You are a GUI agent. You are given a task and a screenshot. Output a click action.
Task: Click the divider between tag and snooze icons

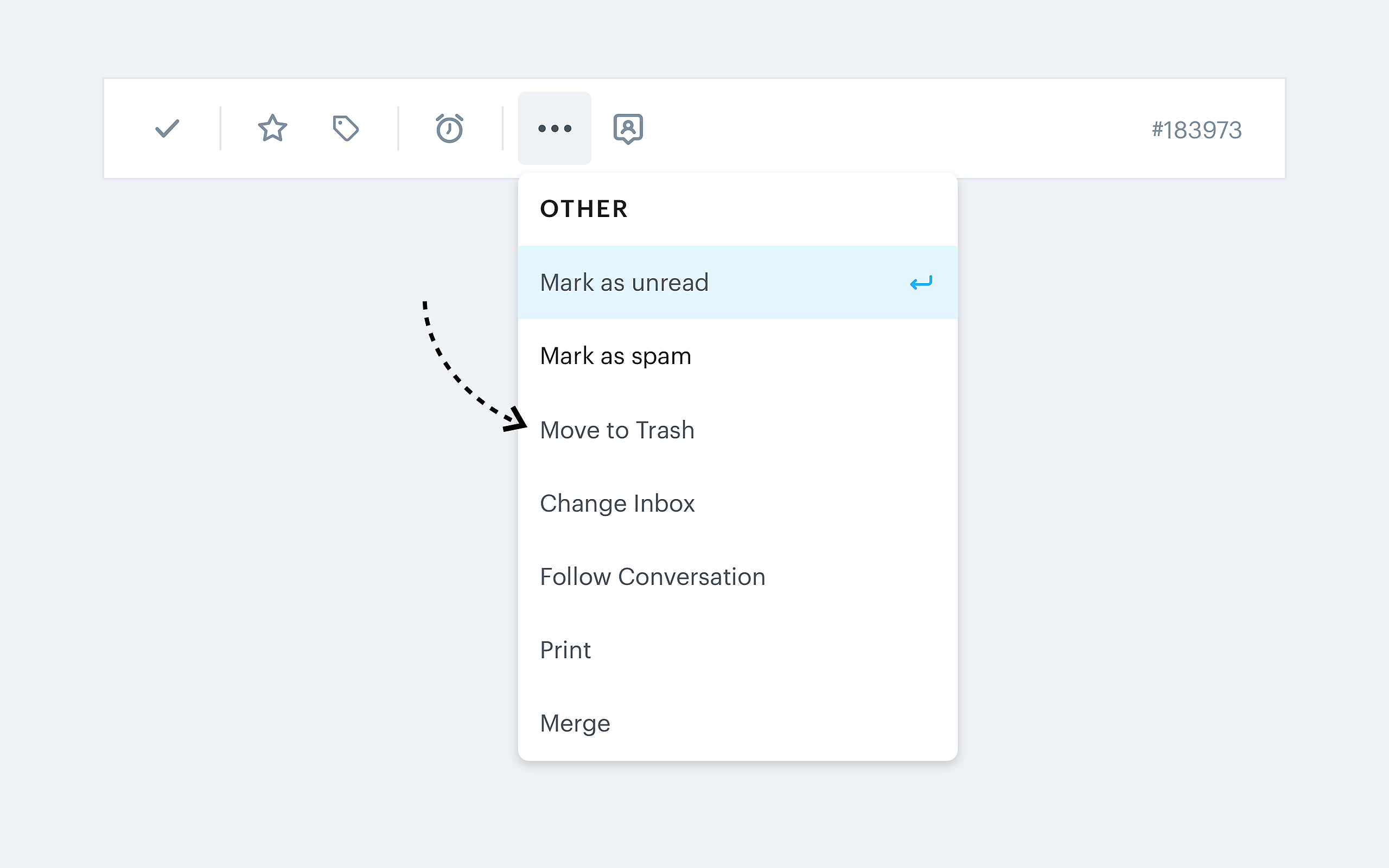(398, 129)
